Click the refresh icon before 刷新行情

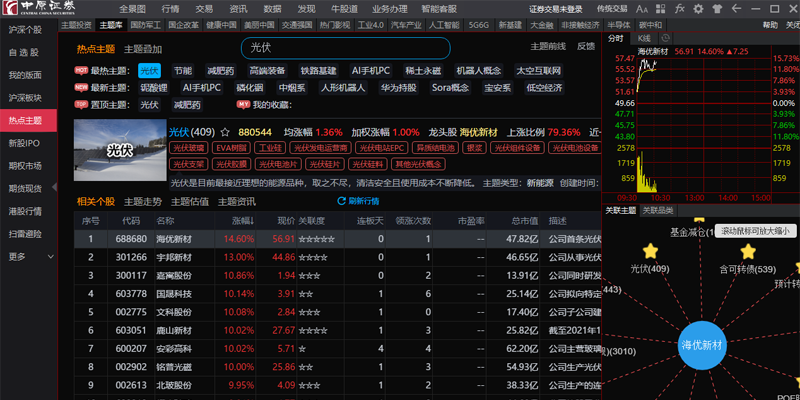click(x=341, y=201)
